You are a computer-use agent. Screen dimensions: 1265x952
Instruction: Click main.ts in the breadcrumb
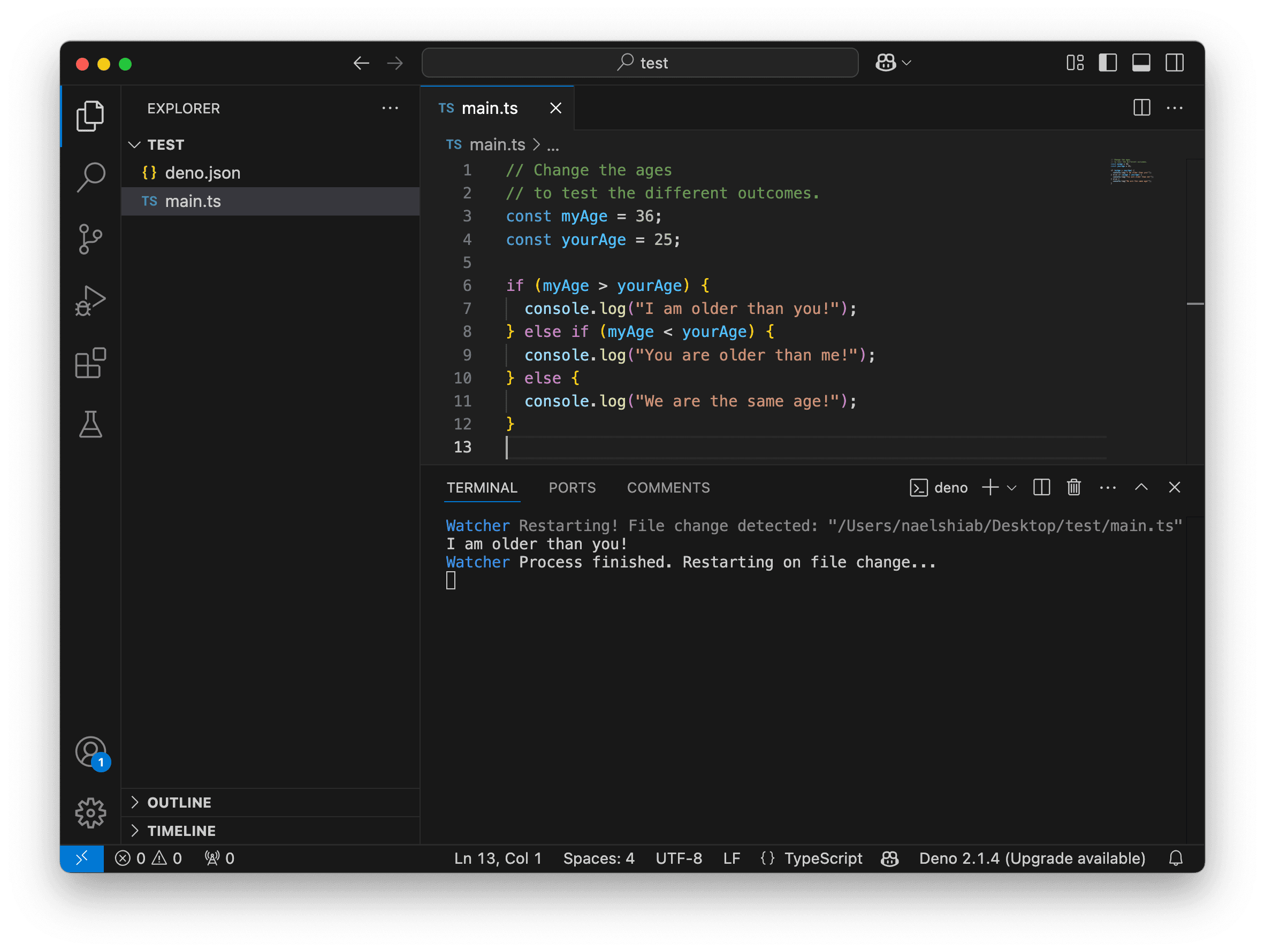coord(497,145)
